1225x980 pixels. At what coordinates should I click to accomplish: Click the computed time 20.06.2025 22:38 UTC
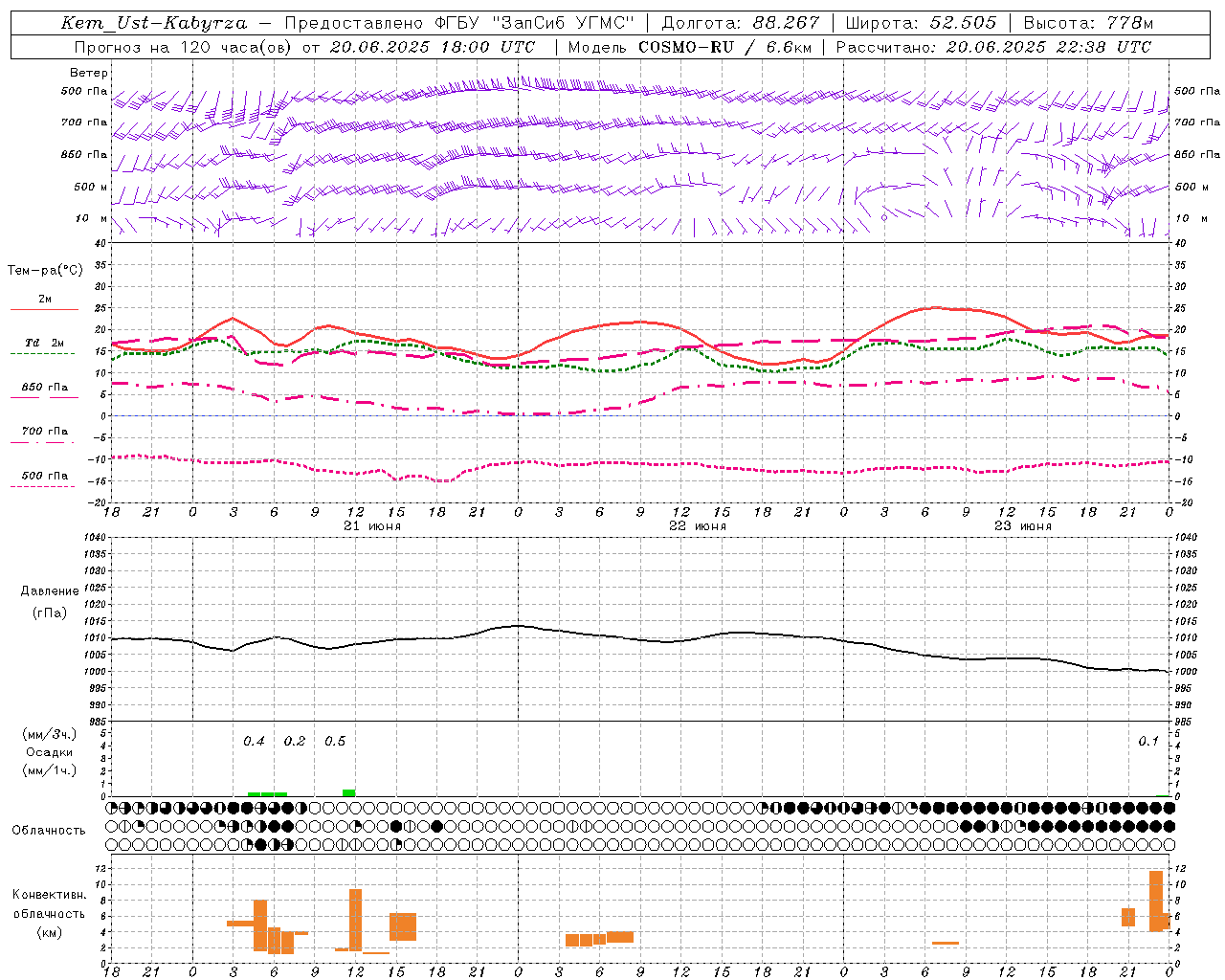[1049, 47]
